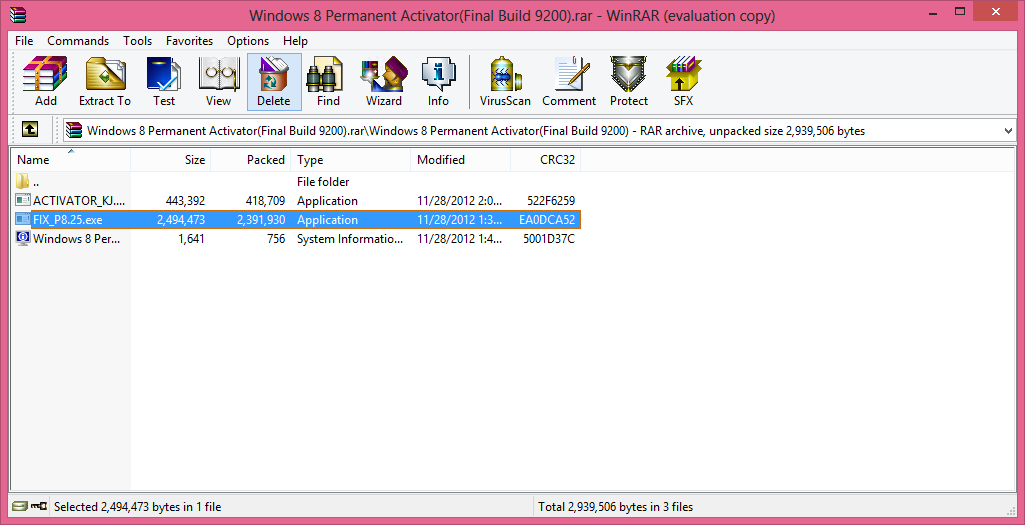1025x525 pixels.
Task: Click the 'Total 2,939,506 bytes' status text
Action: (x=615, y=507)
